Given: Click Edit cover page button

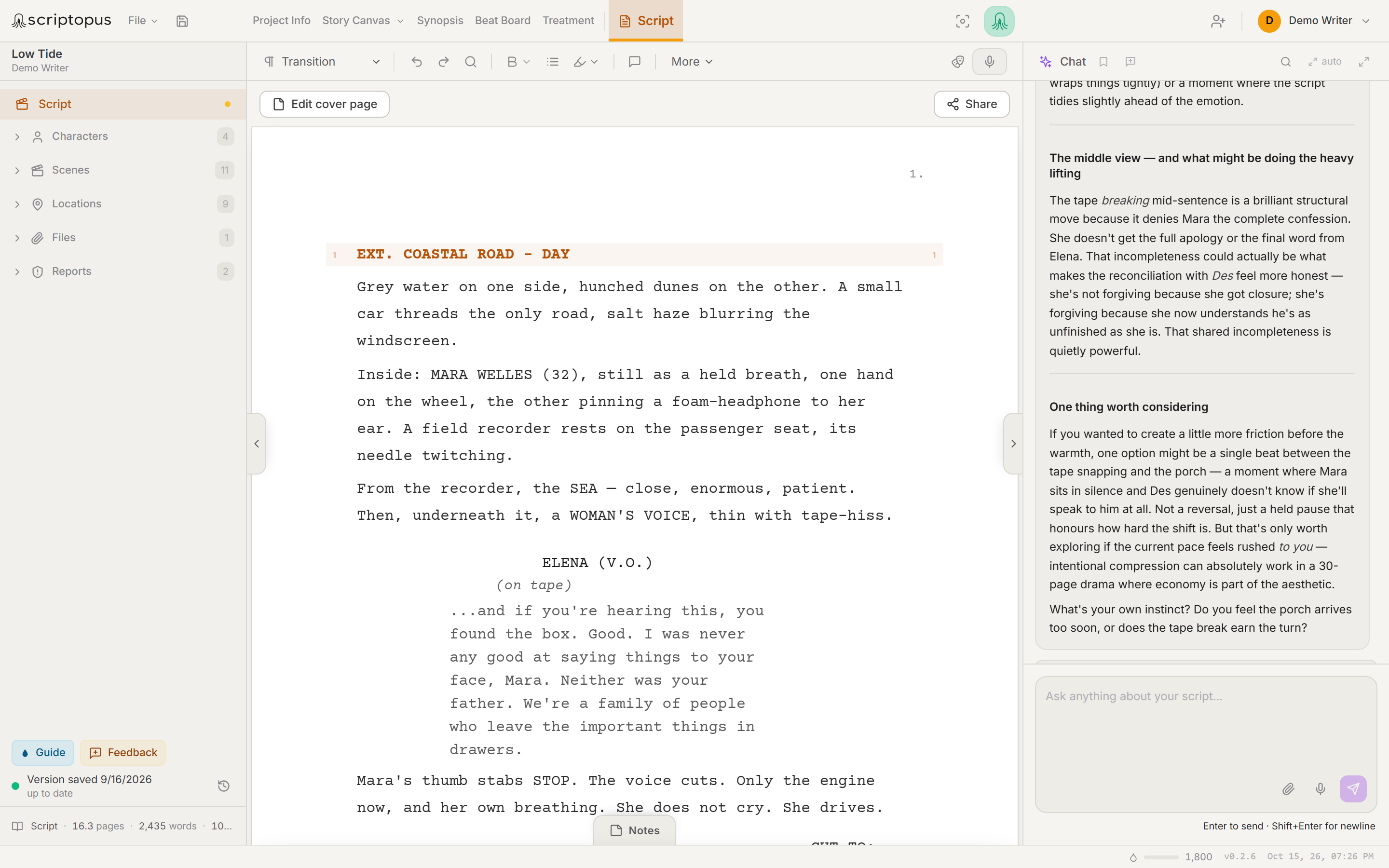Looking at the screenshot, I should click(324, 104).
